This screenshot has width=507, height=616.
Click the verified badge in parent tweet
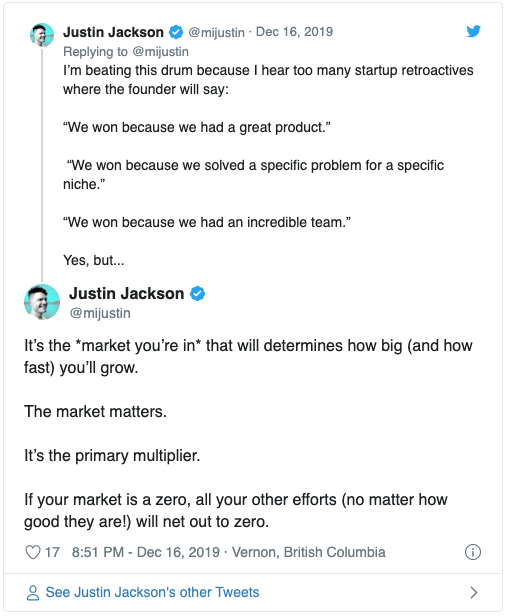point(176,32)
